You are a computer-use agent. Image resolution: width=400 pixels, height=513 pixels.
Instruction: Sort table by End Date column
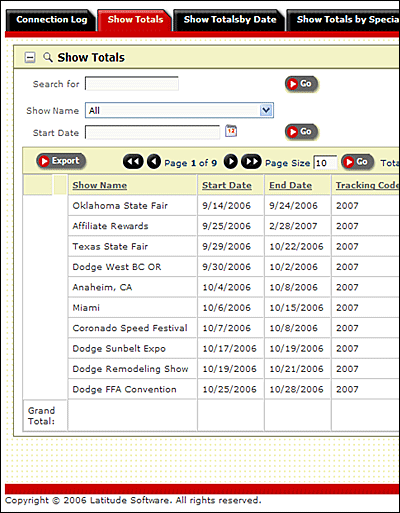(x=290, y=185)
